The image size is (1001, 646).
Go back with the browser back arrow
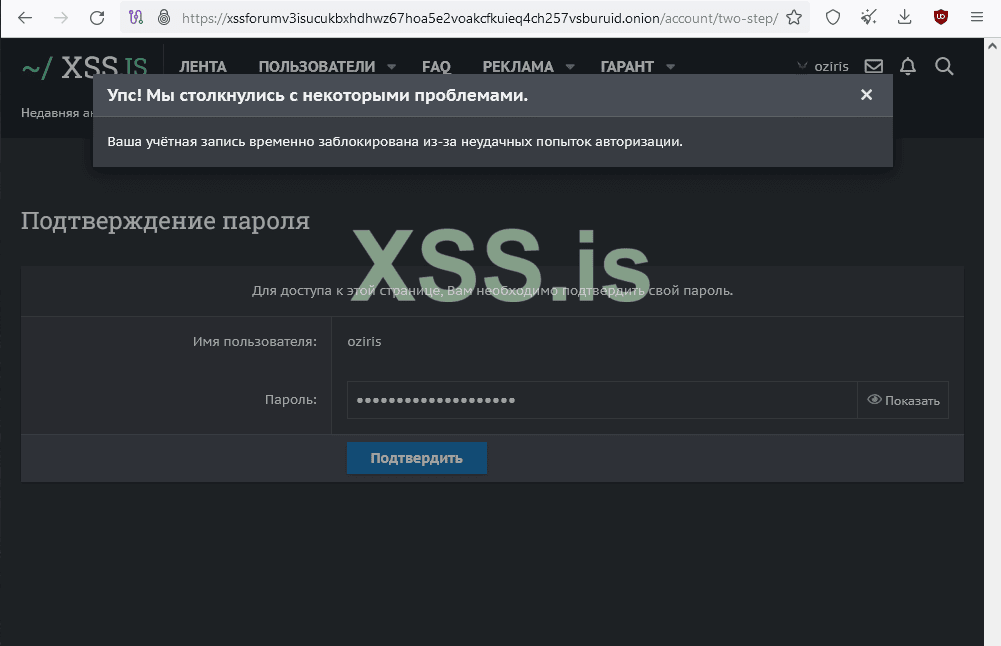coord(24,18)
